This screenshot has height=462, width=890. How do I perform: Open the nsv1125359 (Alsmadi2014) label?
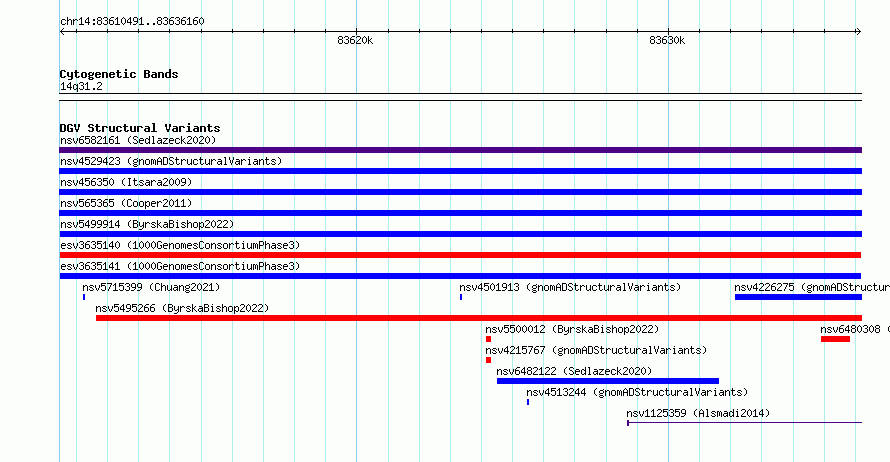tap(698, 413)
